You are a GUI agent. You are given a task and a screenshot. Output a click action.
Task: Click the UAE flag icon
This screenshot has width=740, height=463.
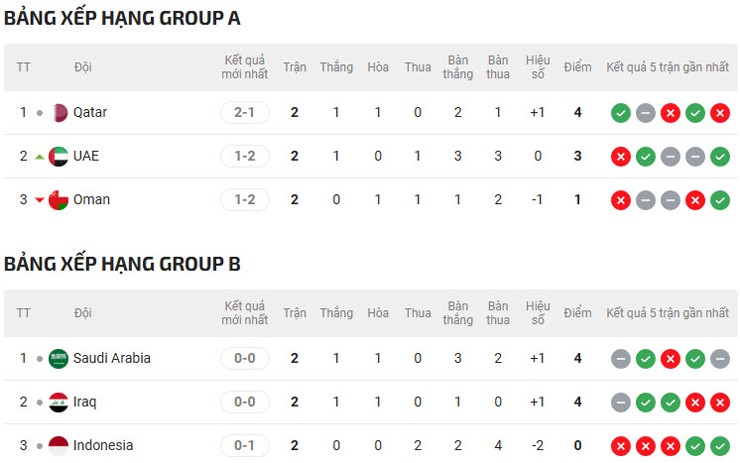(x=59, y=156)
